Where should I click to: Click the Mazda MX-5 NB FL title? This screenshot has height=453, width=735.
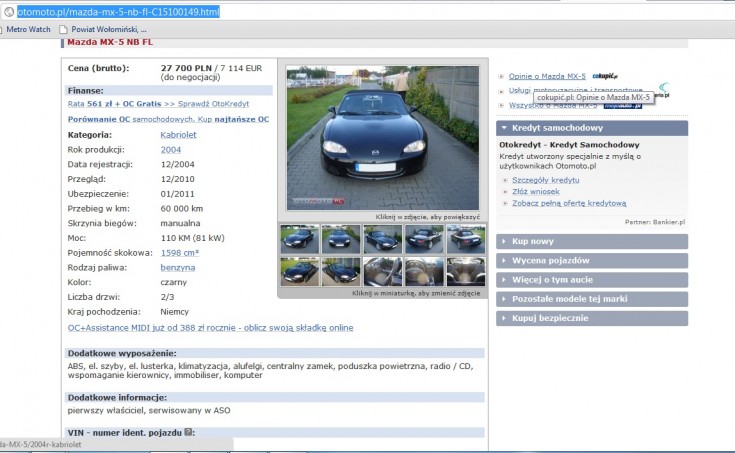pyautogui.click(x=110, y=42)
